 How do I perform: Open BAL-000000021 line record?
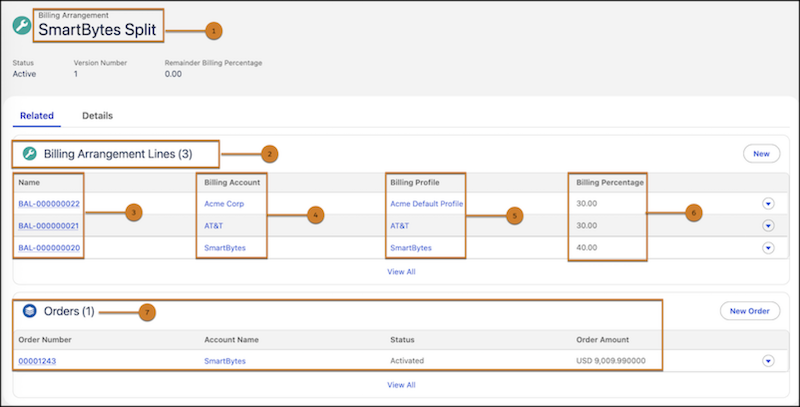click(x=48, y=225)
